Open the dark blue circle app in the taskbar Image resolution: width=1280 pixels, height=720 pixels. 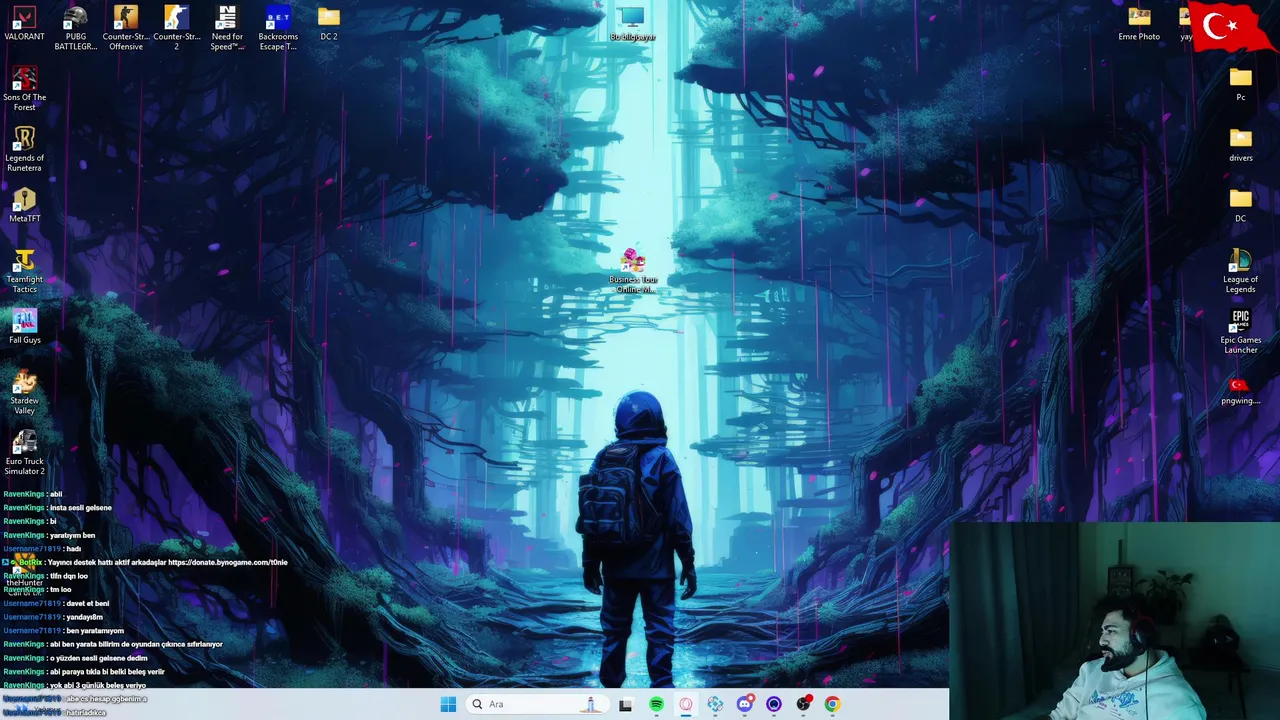click(x=774, y=704)
